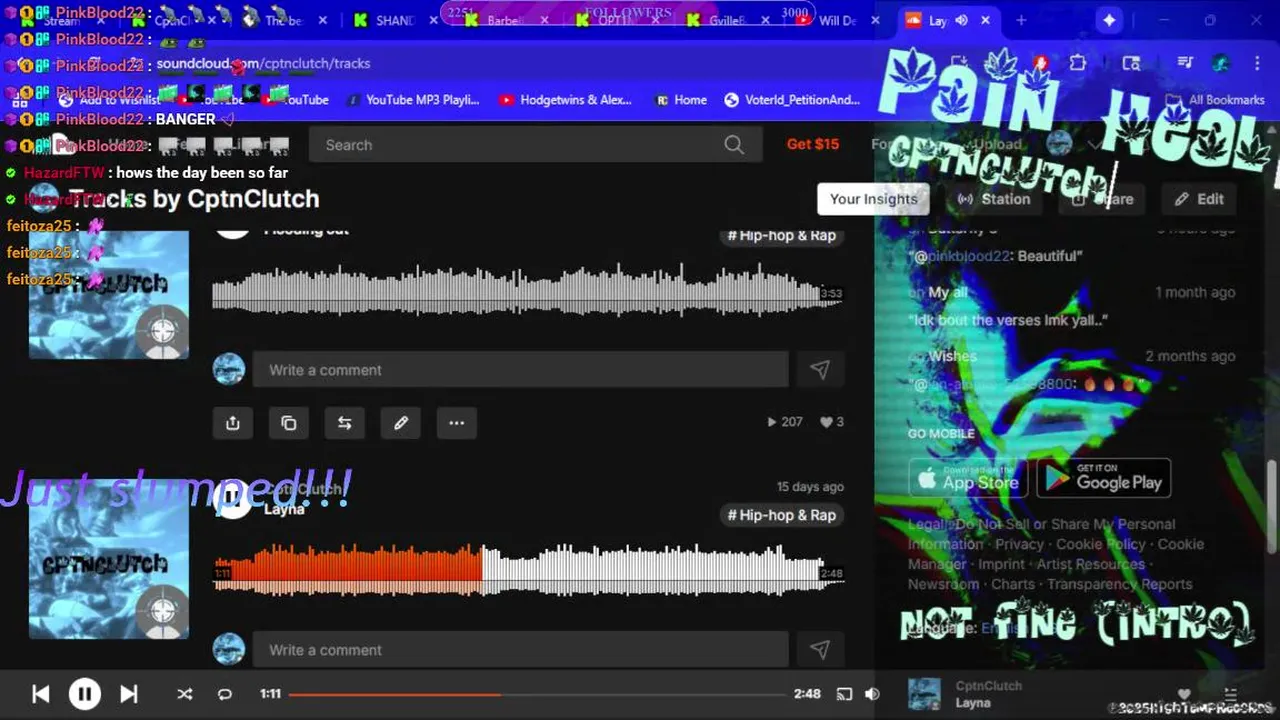Open the Hodgetwins & Alex... bookmark
1280x720 pixels.
[x=565, y=100]
